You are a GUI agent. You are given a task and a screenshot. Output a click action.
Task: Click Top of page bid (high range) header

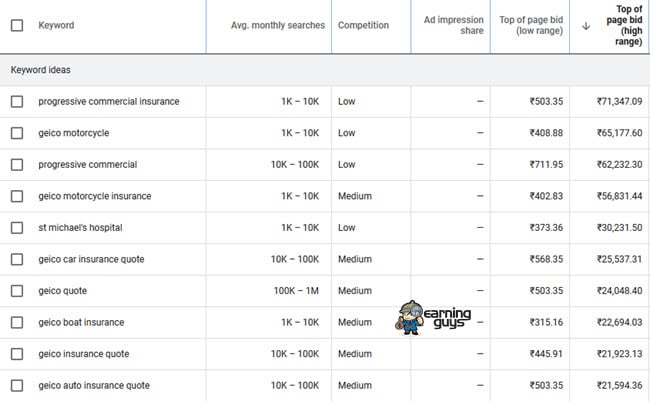tap(624, 25)
